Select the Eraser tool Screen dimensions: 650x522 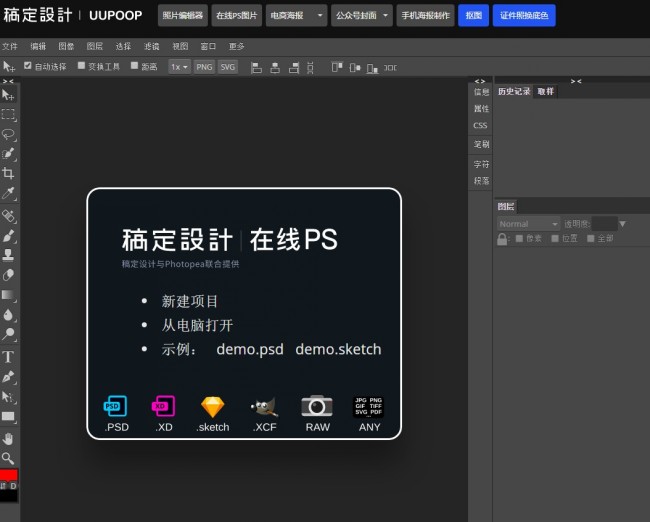coord(8,275)
